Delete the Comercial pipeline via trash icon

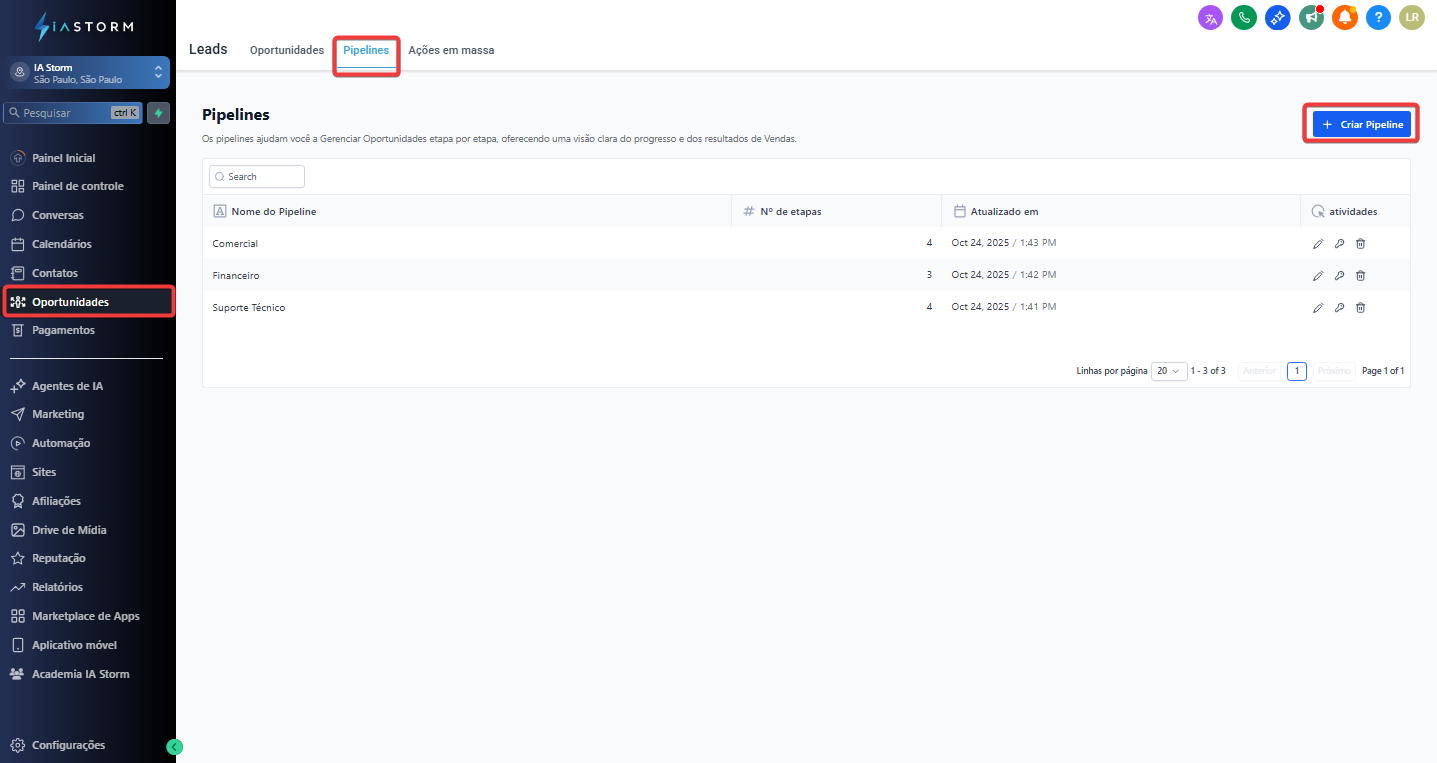[1360, 243]
